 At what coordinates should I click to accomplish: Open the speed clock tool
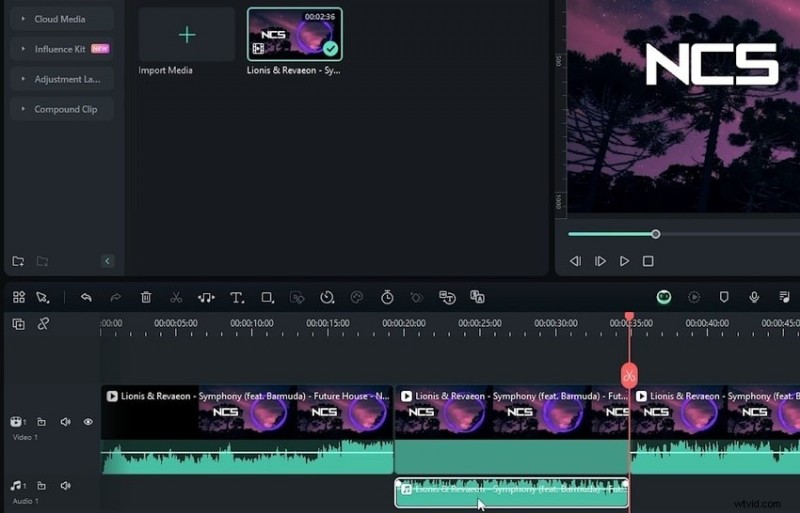pyautogui.click(x=327, y=297)
